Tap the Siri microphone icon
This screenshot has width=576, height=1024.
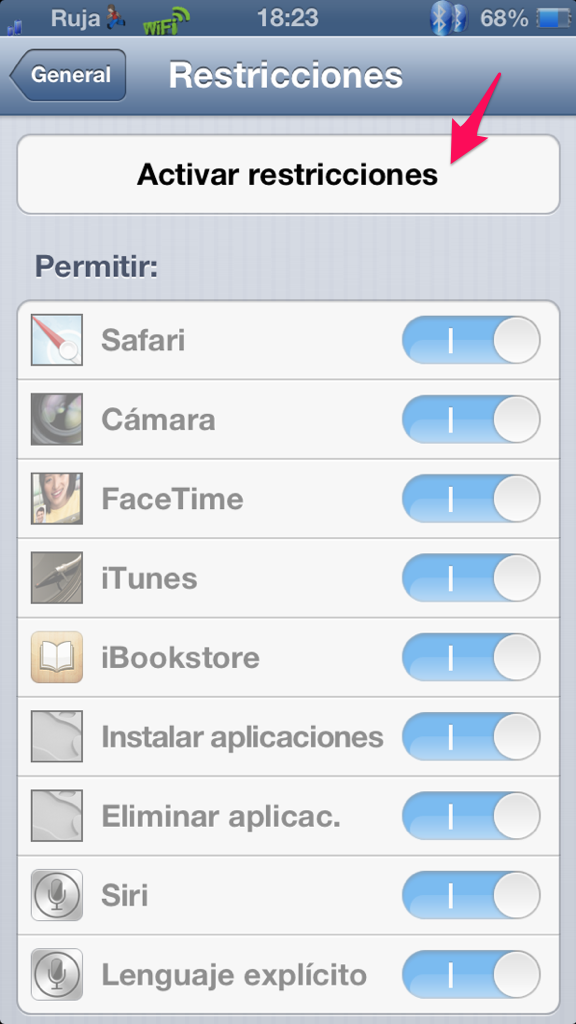pos(57,895)
